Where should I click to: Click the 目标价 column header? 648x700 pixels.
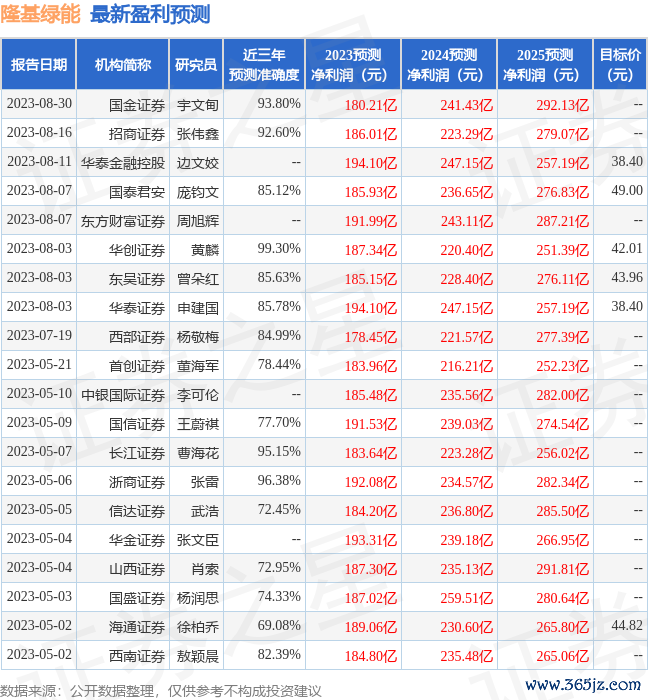coord(620,65)
